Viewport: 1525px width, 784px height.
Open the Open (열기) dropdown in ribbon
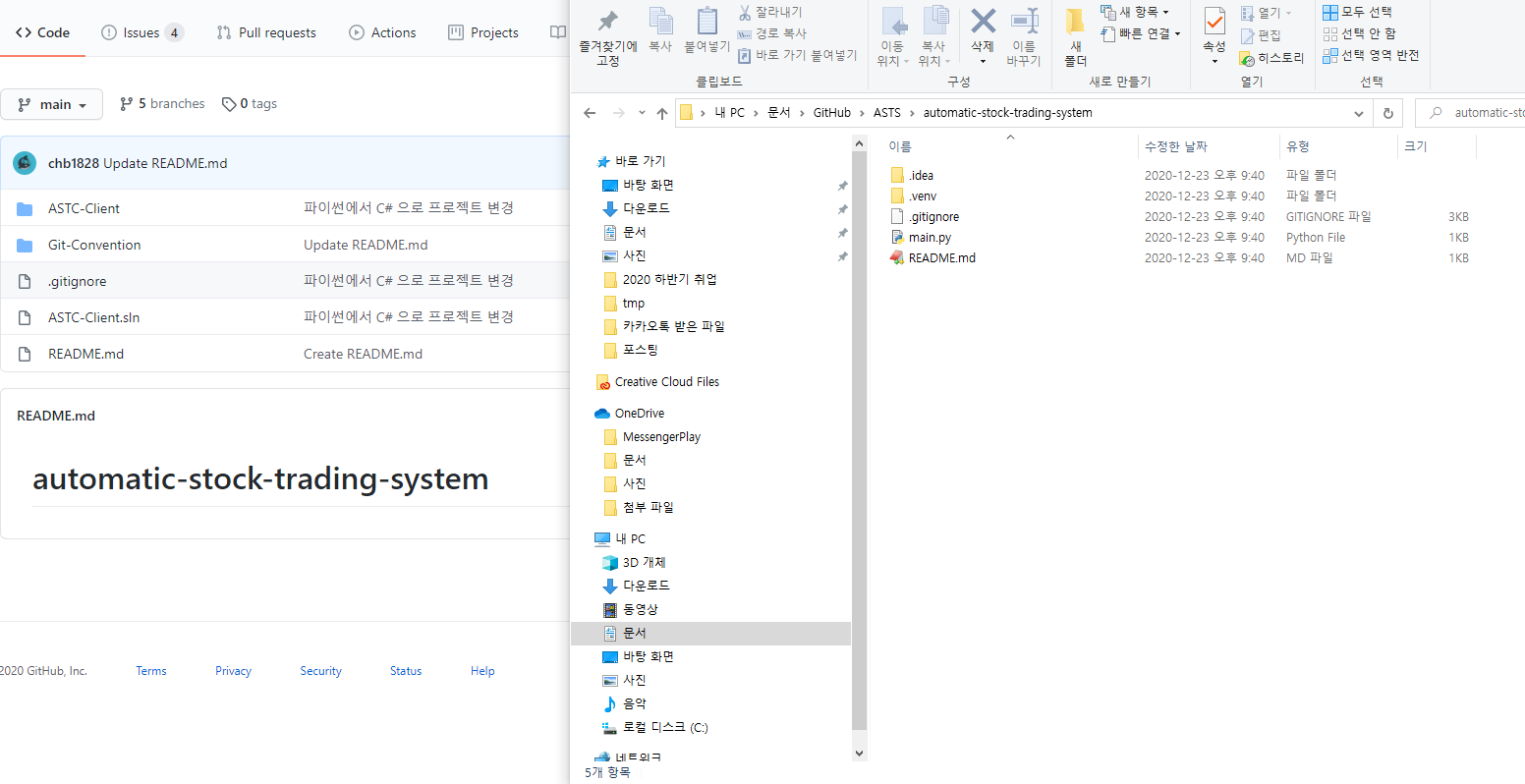coord(1267,13)
